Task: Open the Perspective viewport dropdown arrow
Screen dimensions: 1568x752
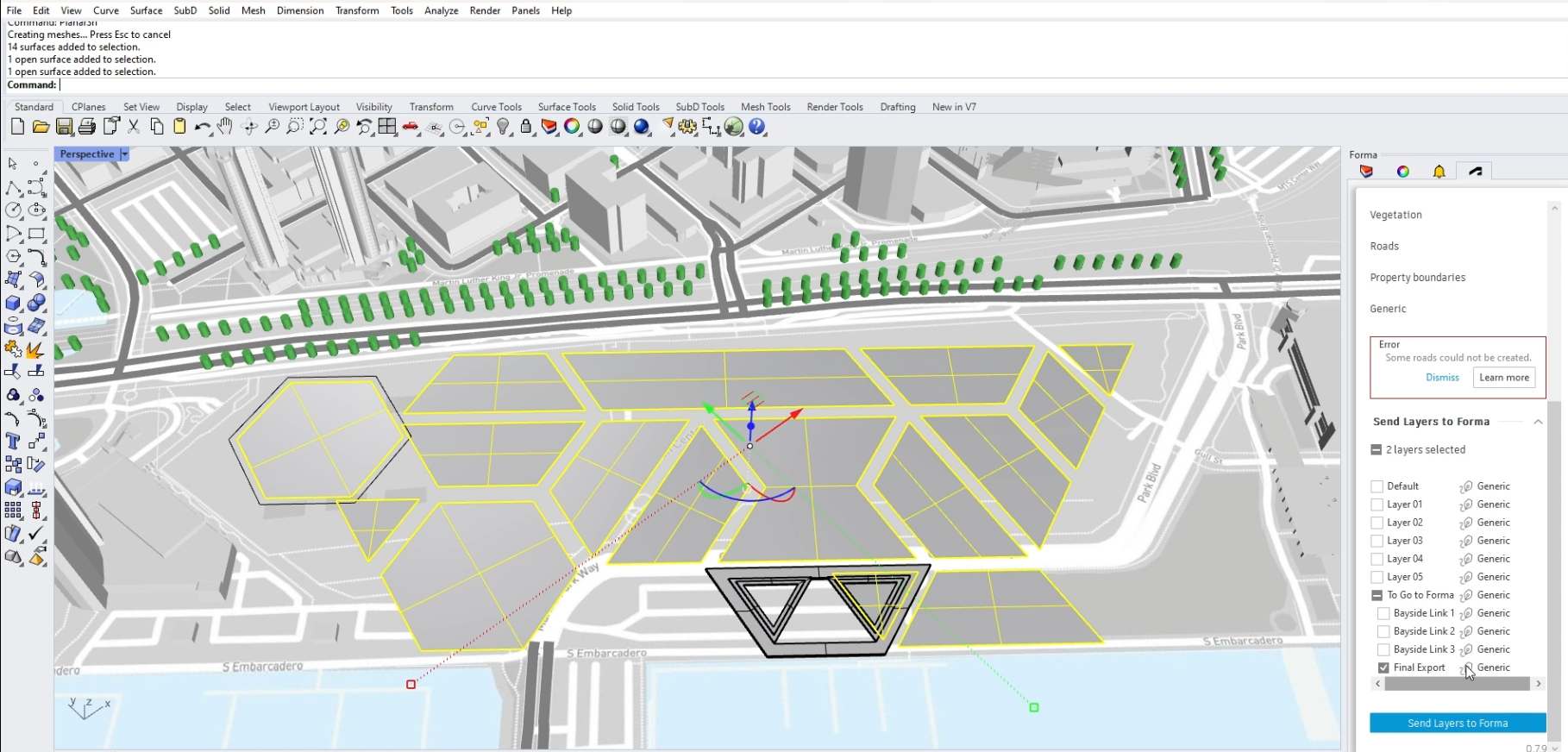Action: (x=124, y=154)
